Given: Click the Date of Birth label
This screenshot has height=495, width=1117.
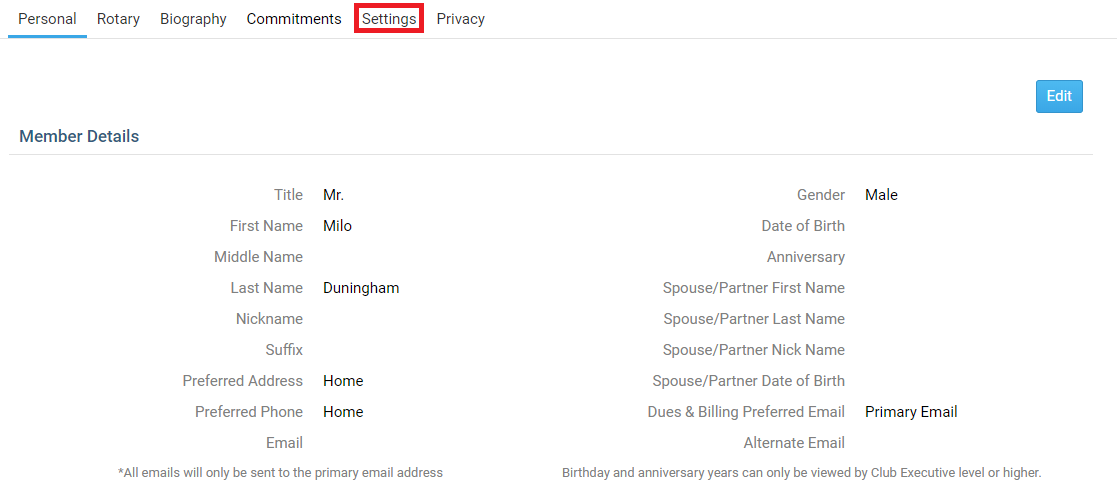Looking at the screenshot, I should coord(803,226).
